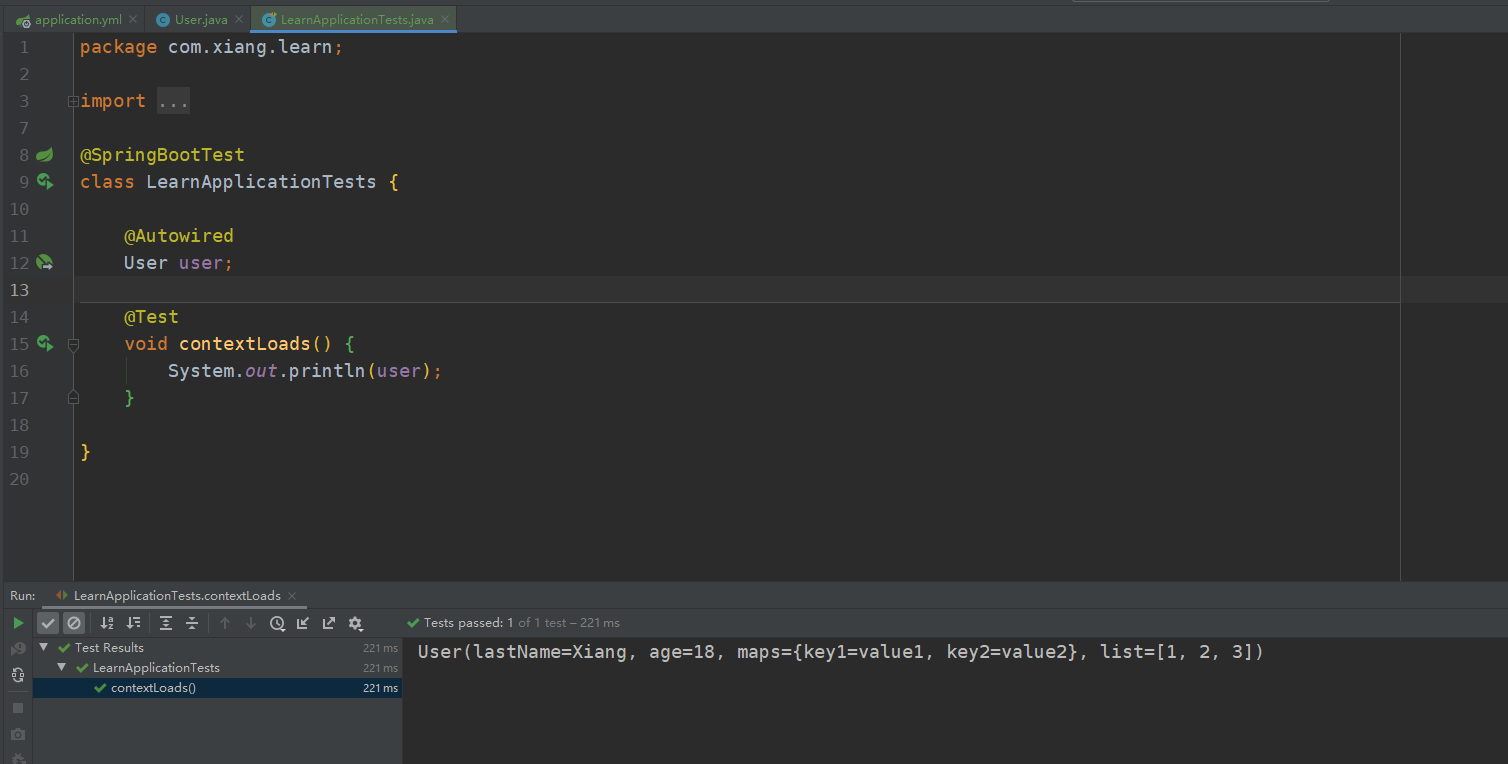This screenshot has height=764, width=1508.
Task: Collapse the Test Results tree node
Action: point(43,648)
